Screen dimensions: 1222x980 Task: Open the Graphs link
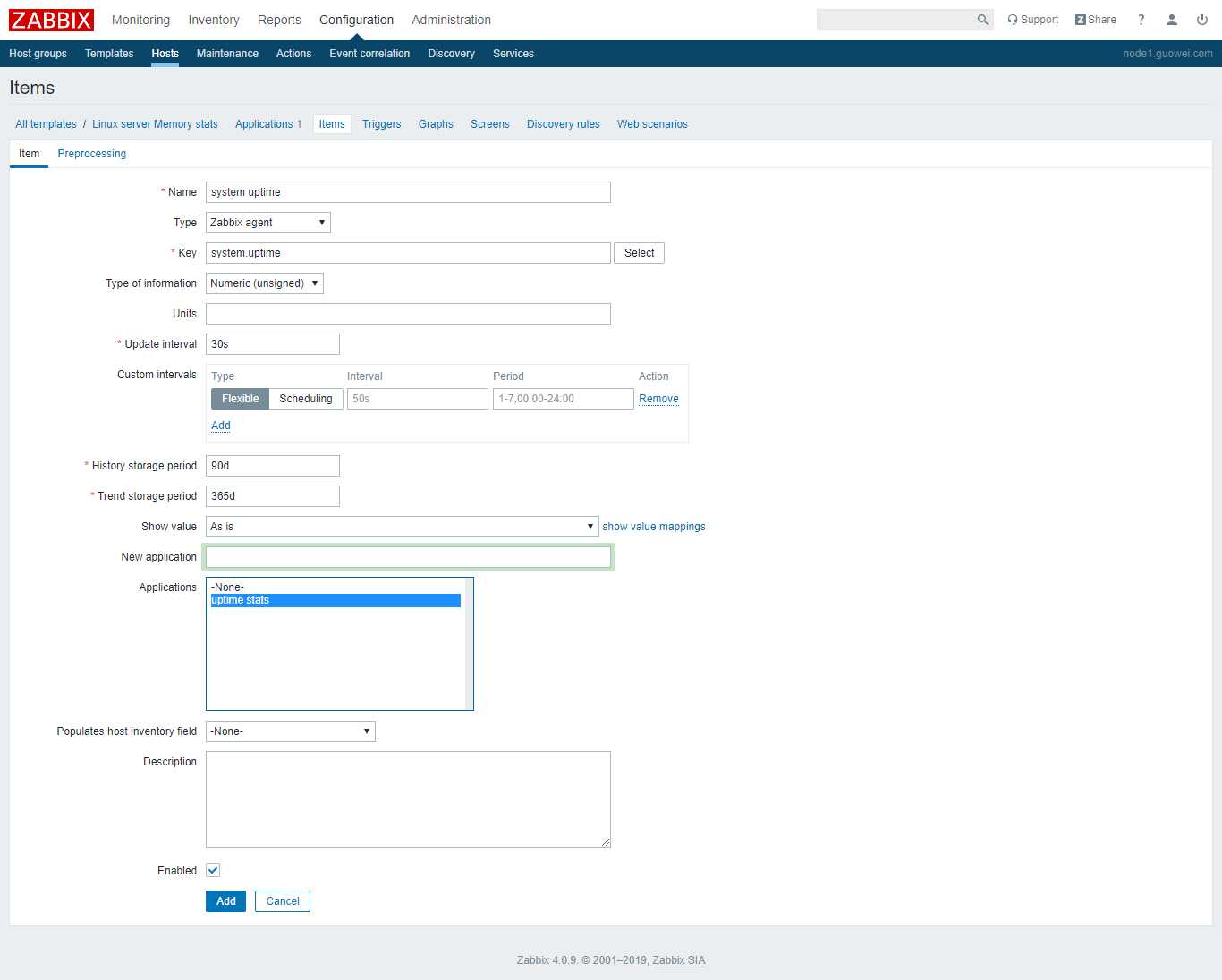coord(436,124)
